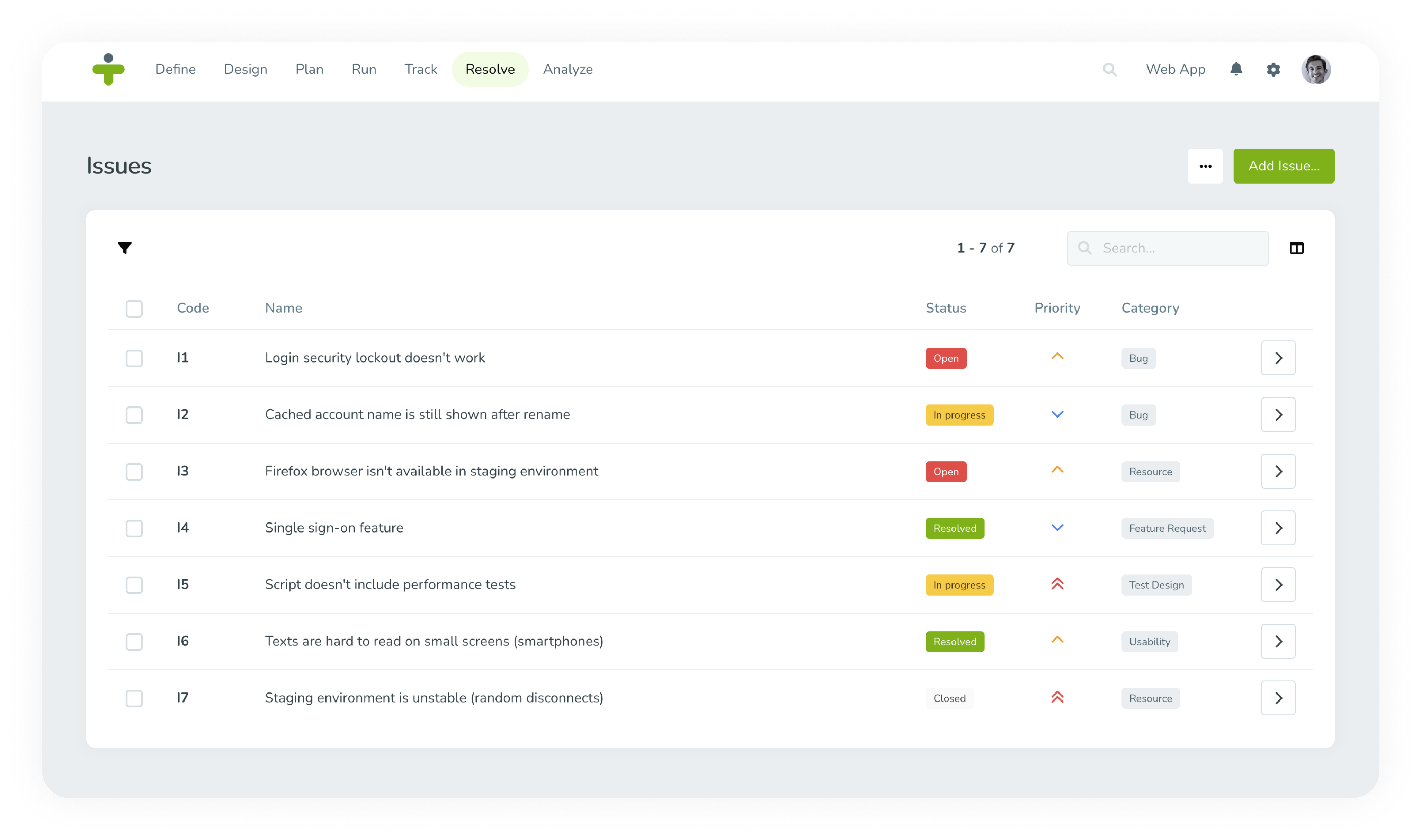
Task: Open the Analyze section
Action: click(567, 69)
